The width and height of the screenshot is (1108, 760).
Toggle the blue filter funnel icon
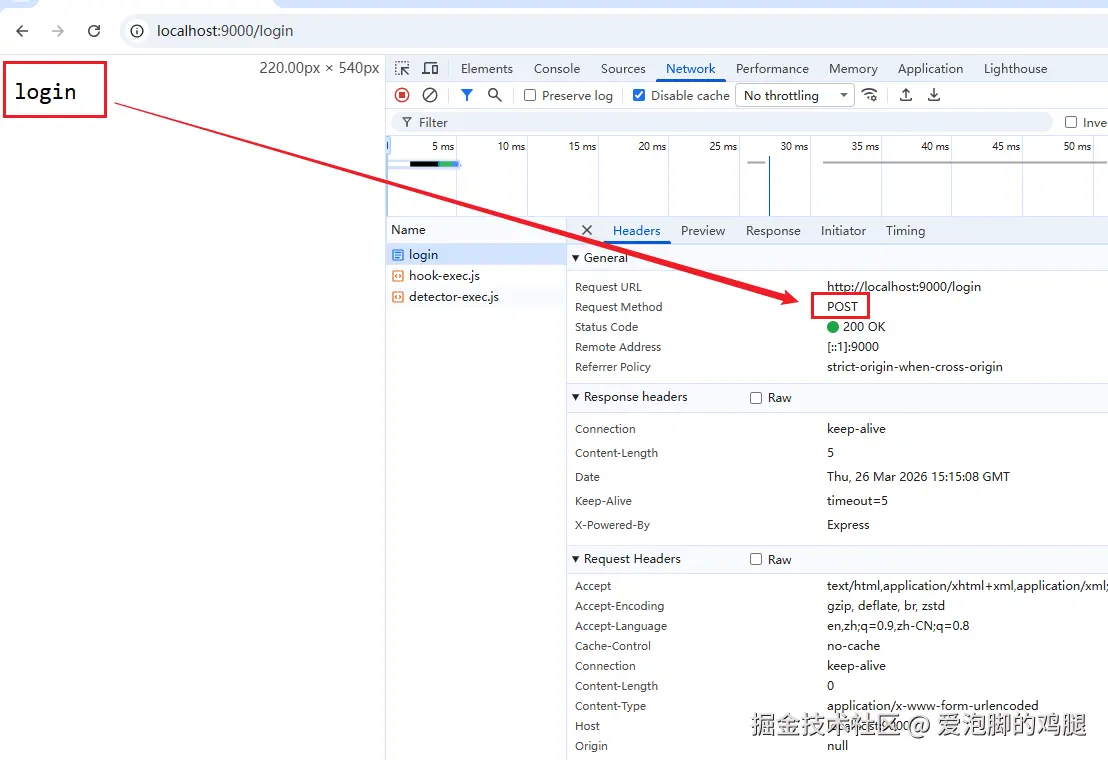point(466,95)
